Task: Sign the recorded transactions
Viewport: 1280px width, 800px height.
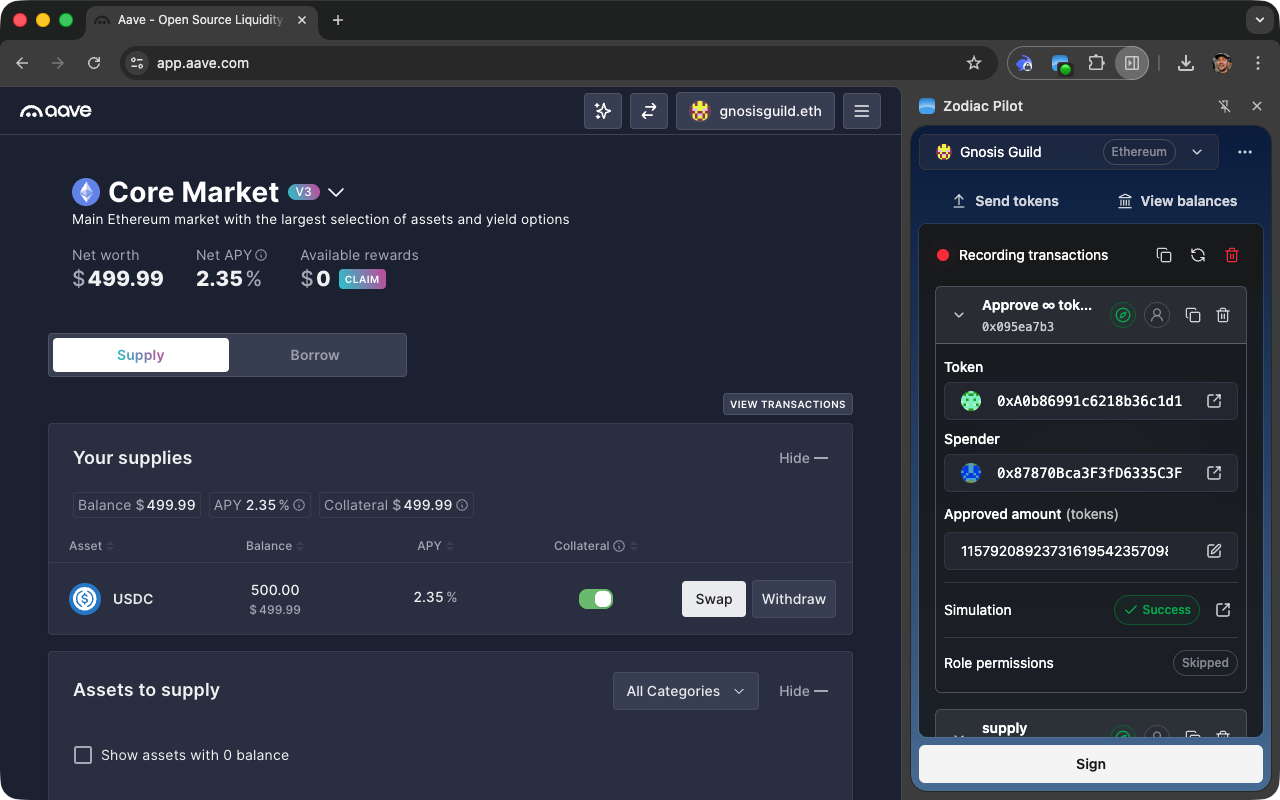Action: click(1091, 764)
